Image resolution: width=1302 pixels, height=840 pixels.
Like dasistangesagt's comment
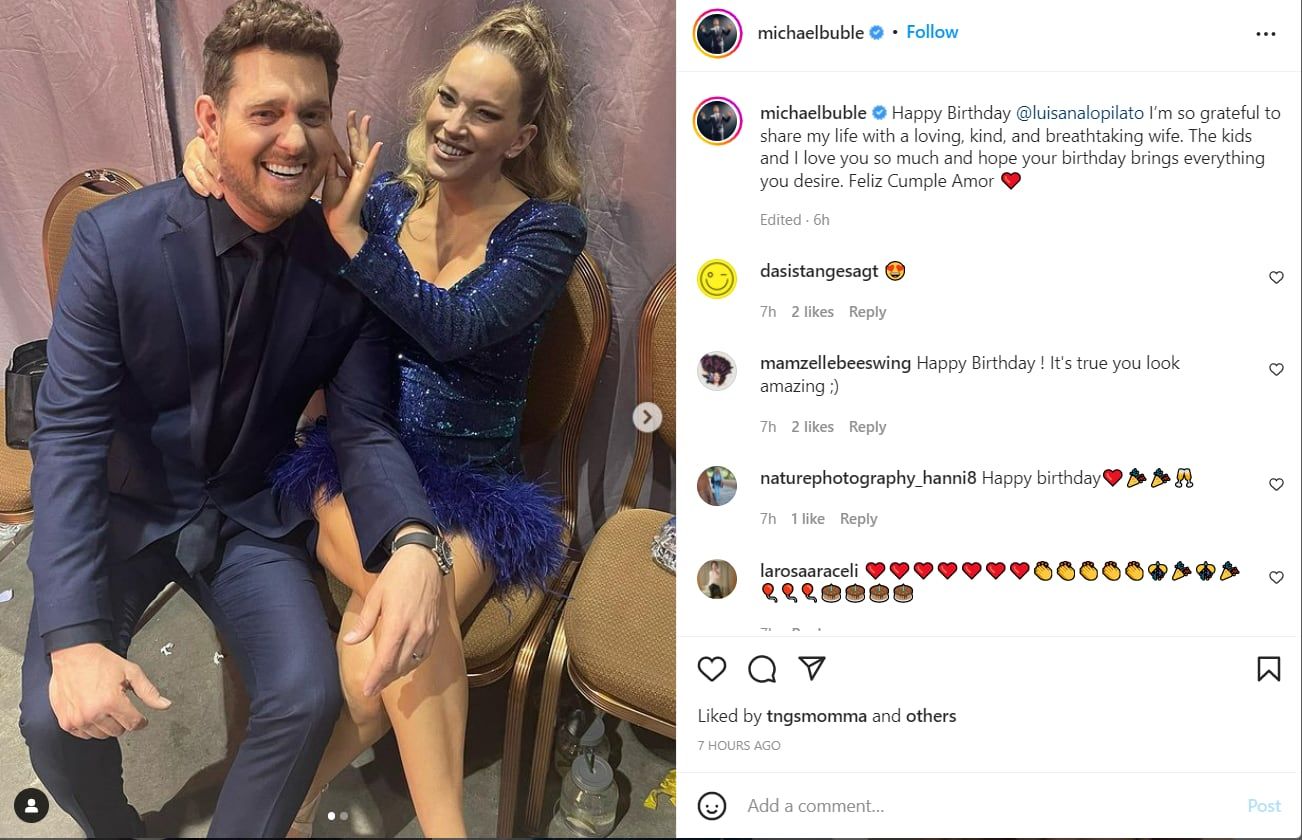[1276, 277]
